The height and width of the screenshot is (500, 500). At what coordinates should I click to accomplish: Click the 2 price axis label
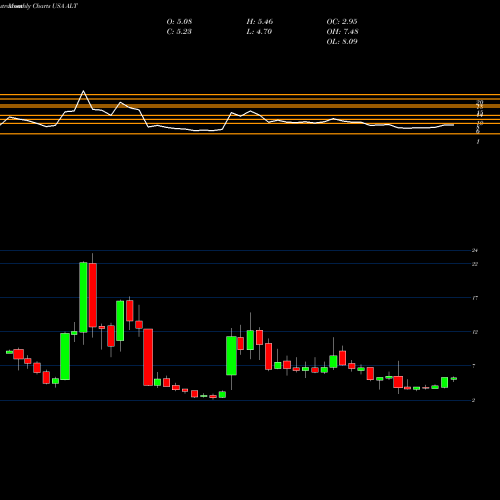pos(473,400)
